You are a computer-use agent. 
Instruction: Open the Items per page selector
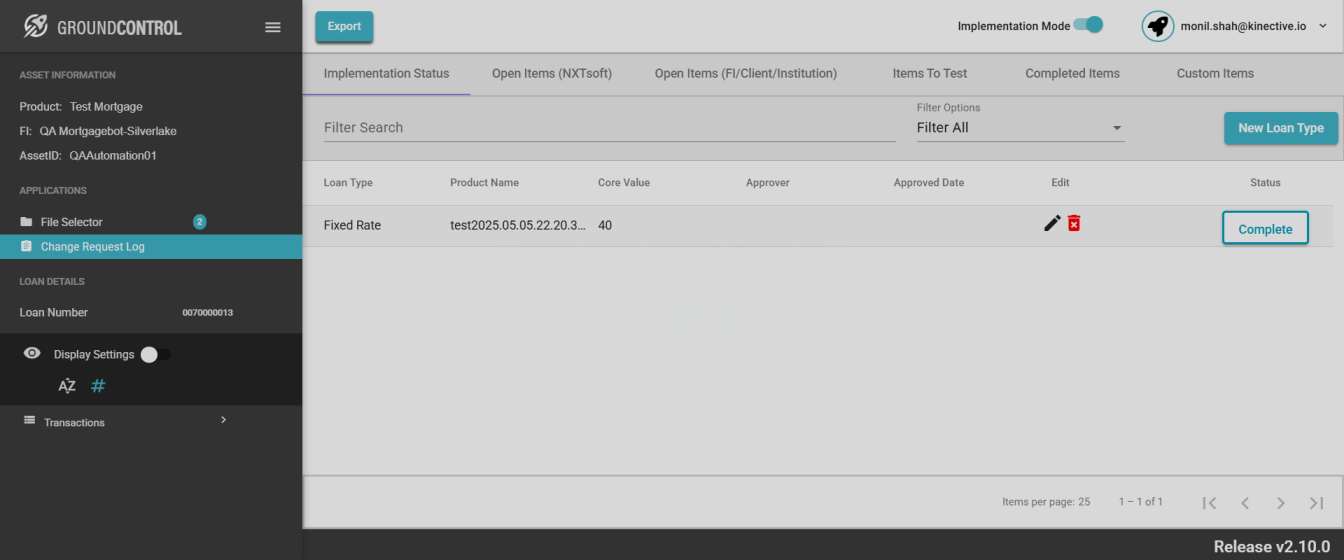pos(1046,502)
